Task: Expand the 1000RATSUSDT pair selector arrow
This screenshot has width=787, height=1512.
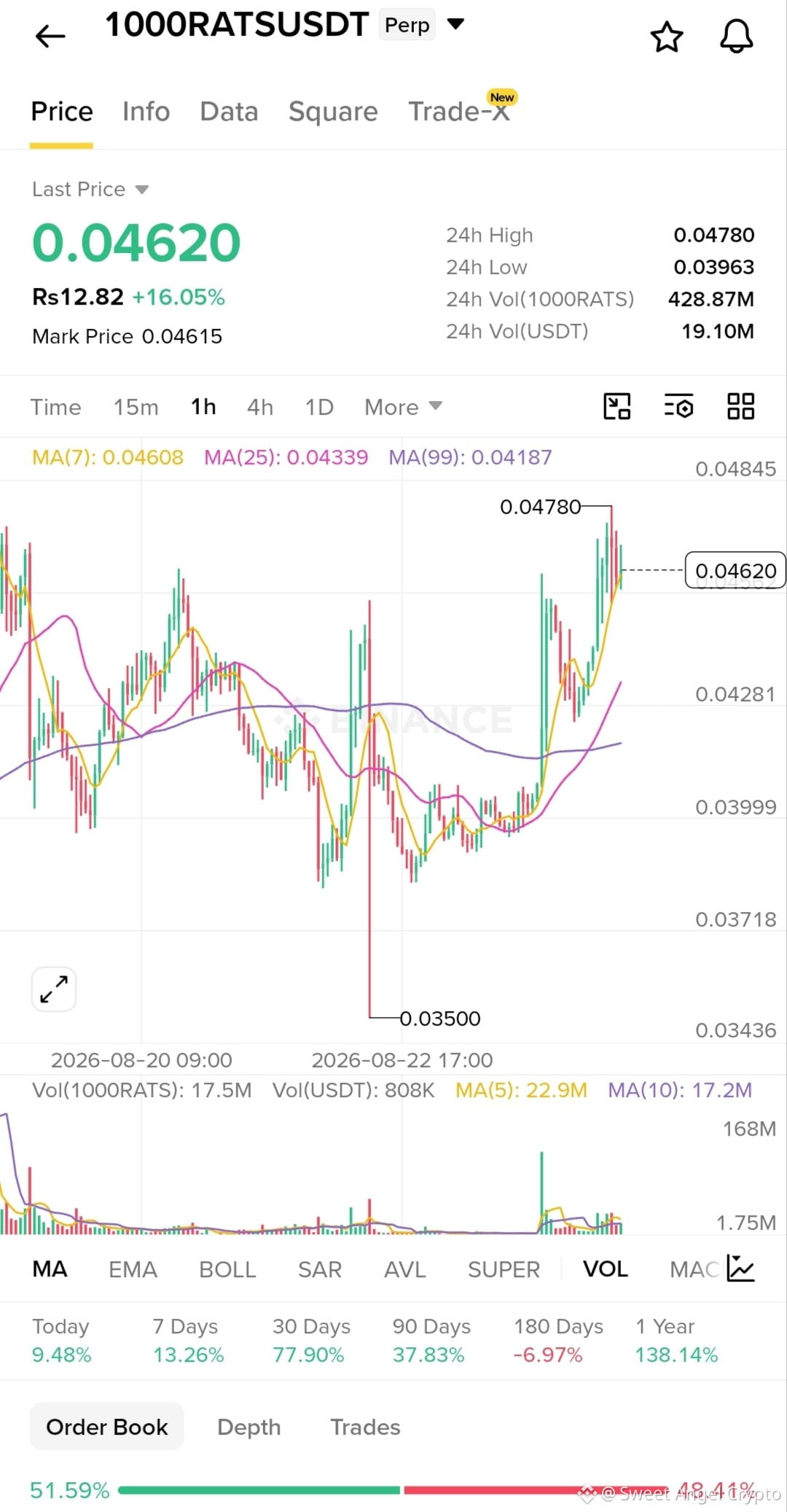Action: pyautogui.click(x=455, y=24)
